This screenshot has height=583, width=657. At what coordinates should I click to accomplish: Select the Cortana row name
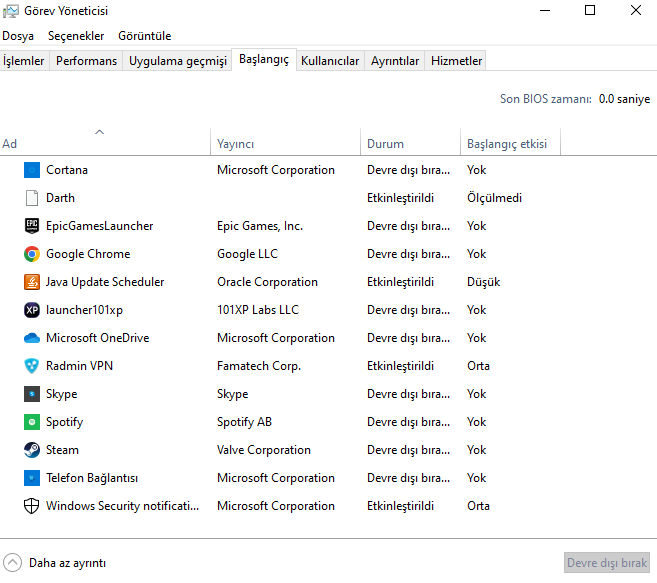(x=67, y=170)
